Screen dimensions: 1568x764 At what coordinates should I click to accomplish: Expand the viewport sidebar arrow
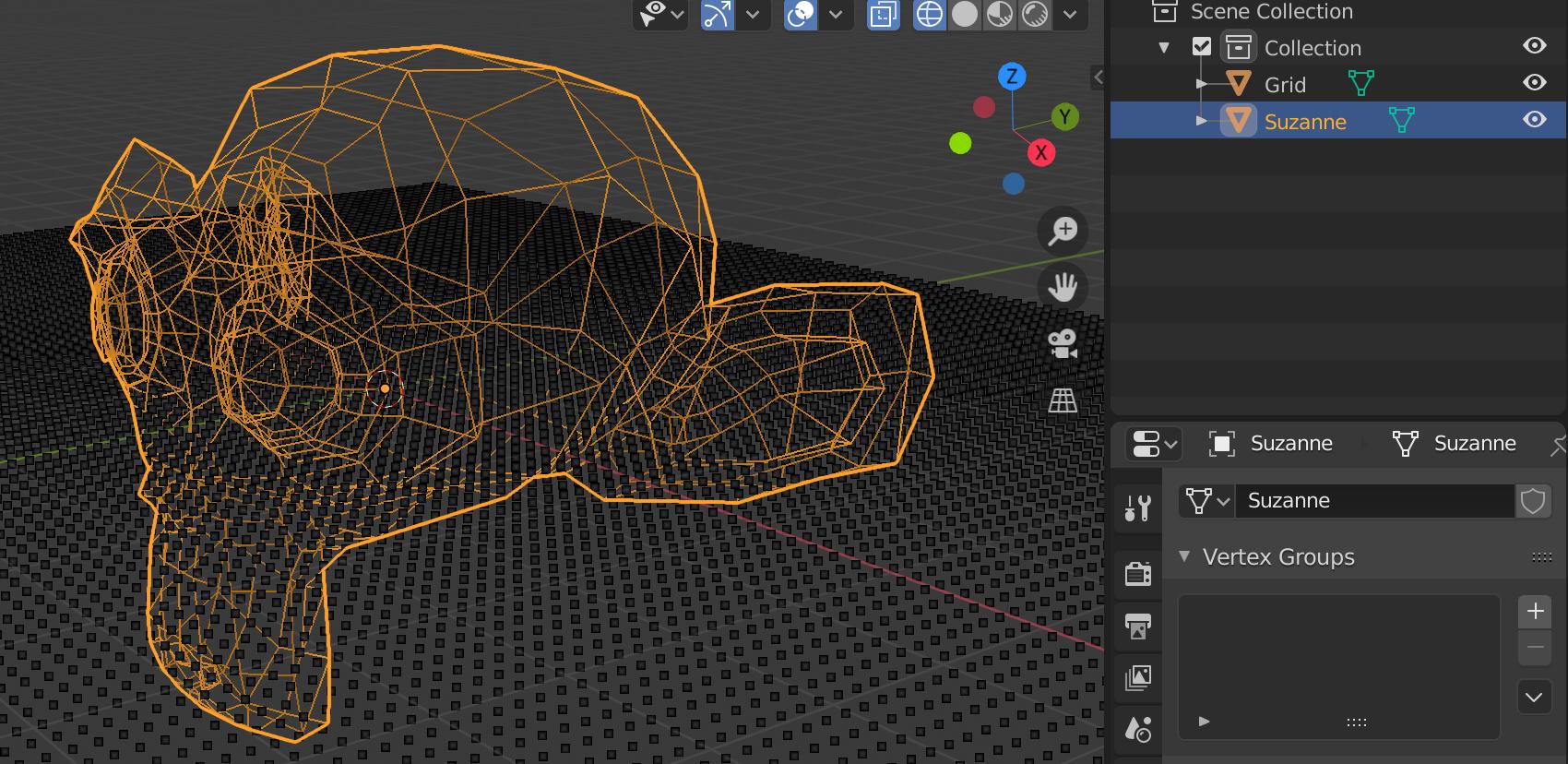click(1098, 78)
